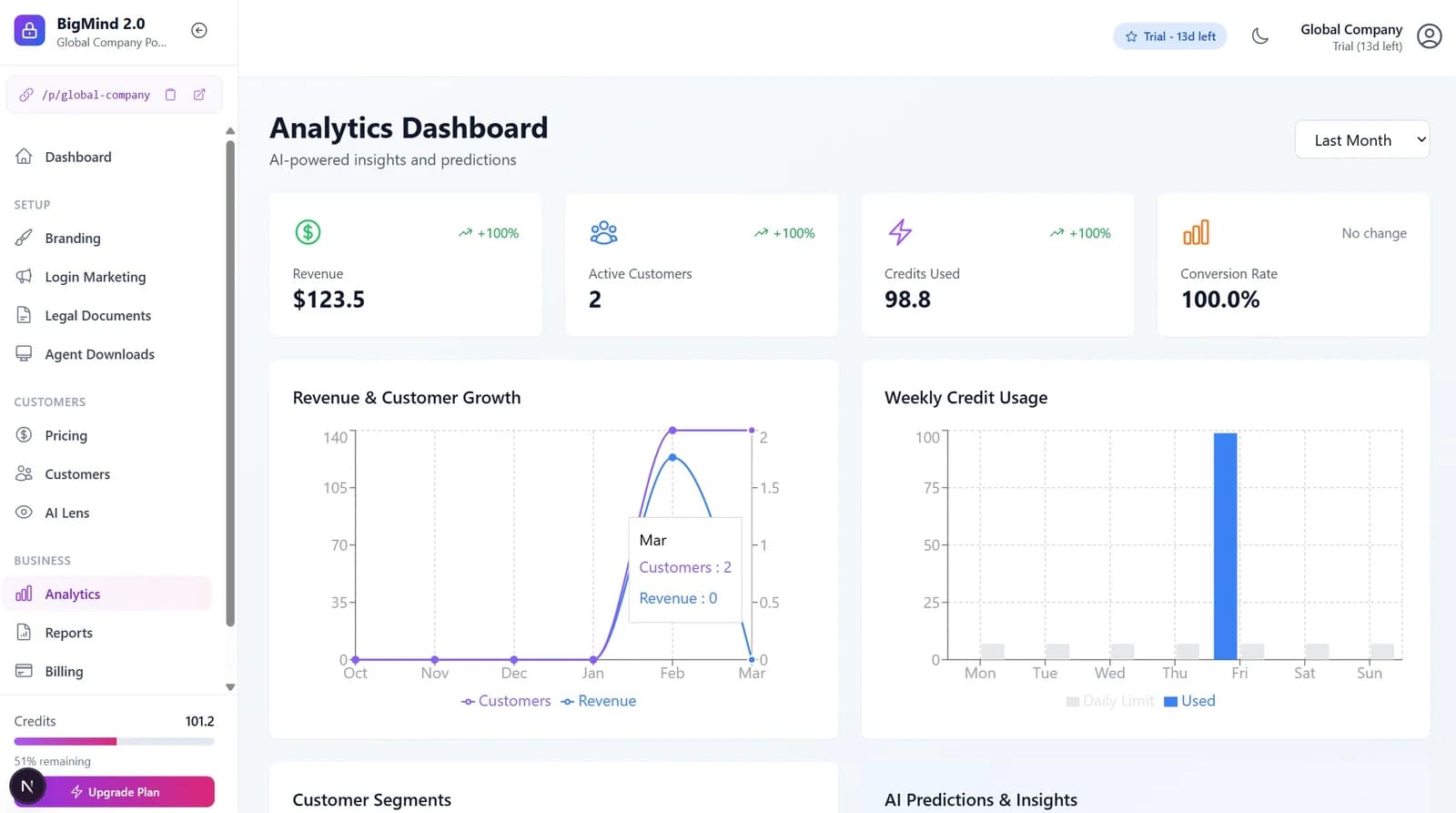The height and width of the screenshot is (813, 1456).
Task: Open the Reports menu item
Action: click(x=68, y=633)
